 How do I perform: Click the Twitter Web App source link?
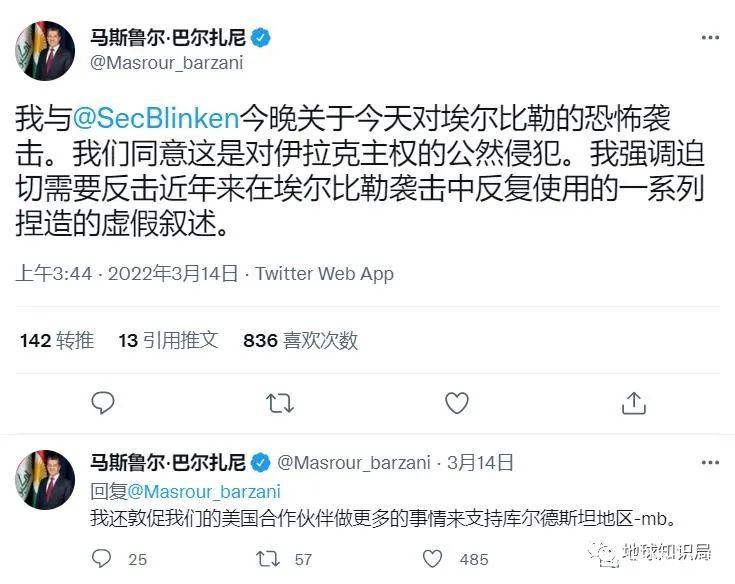[325, 273]
